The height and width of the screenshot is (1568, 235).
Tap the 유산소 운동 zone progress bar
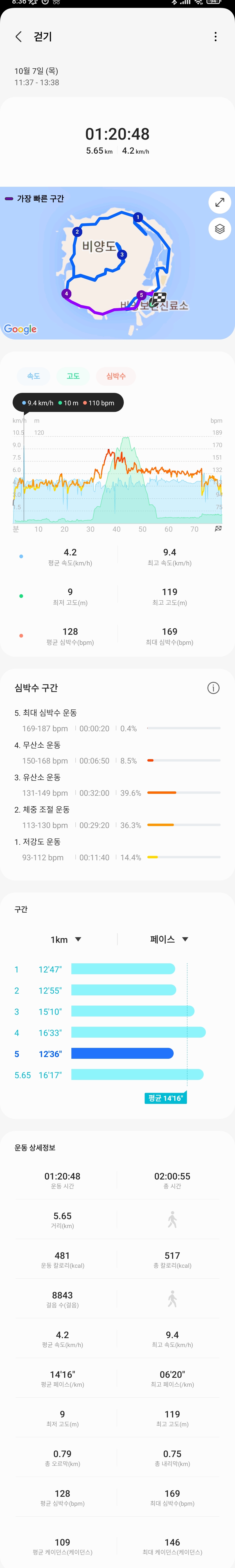(x=183, y=792)
